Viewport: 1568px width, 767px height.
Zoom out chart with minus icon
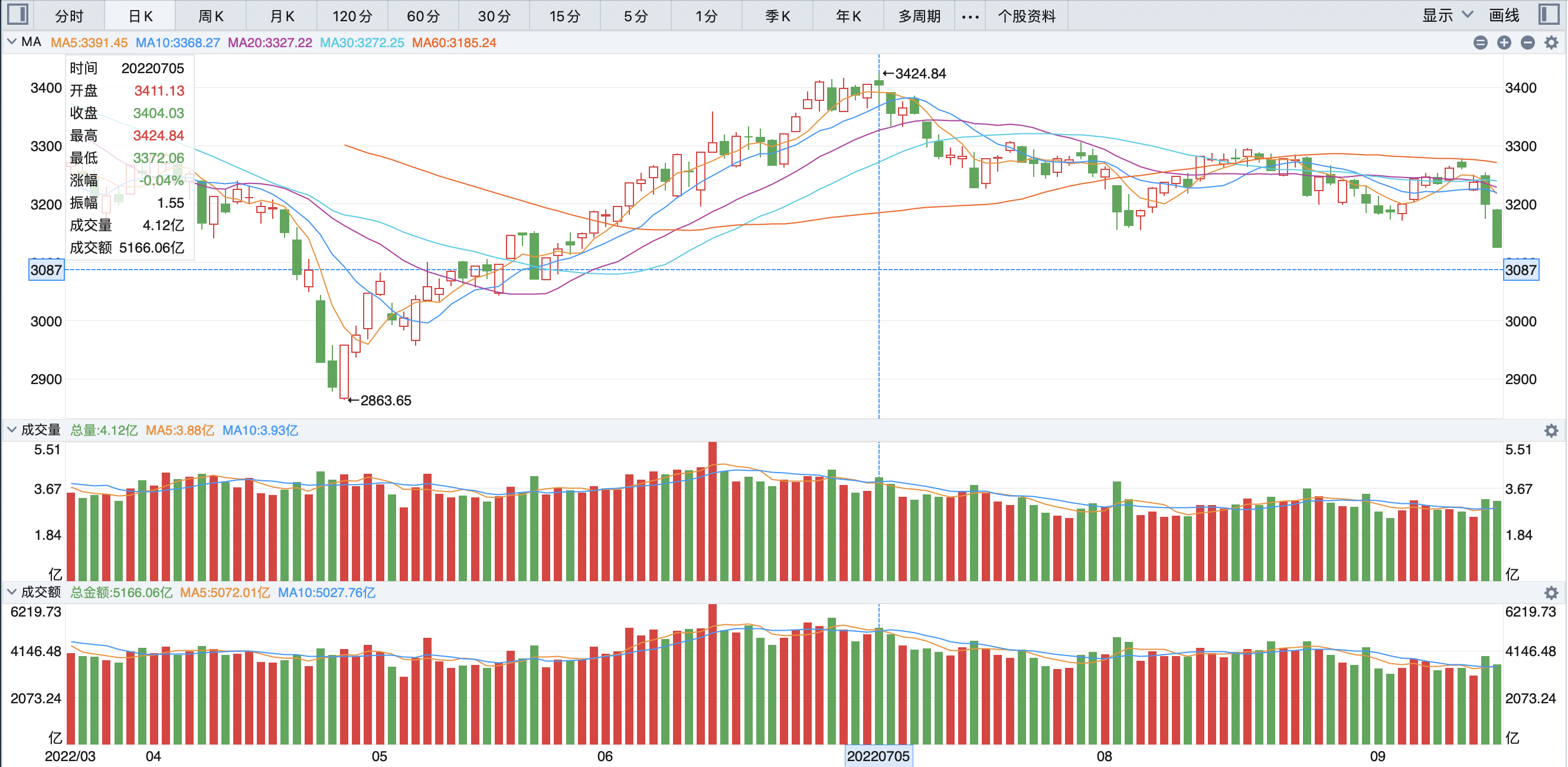[1527, 42]
